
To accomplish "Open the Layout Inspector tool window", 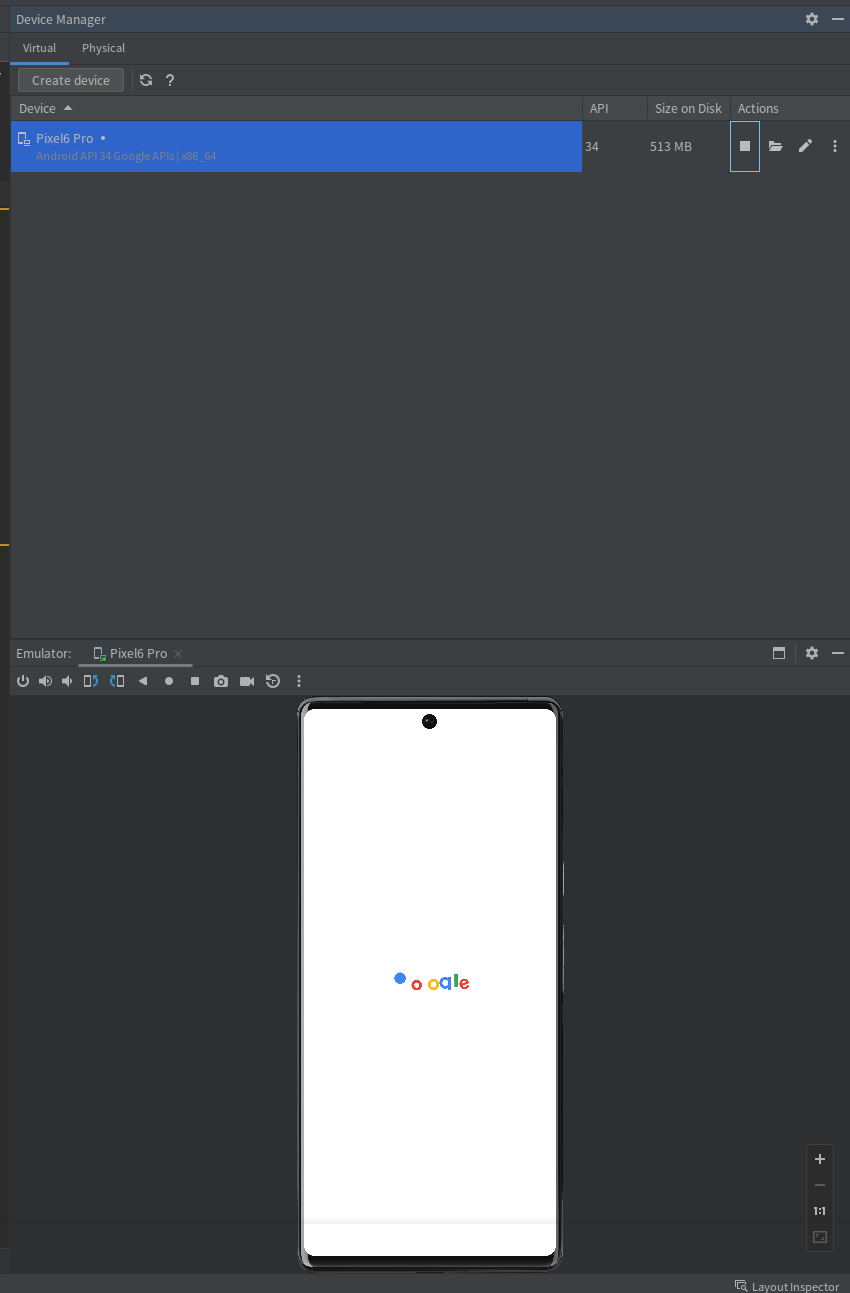I will coord(787,1286).
